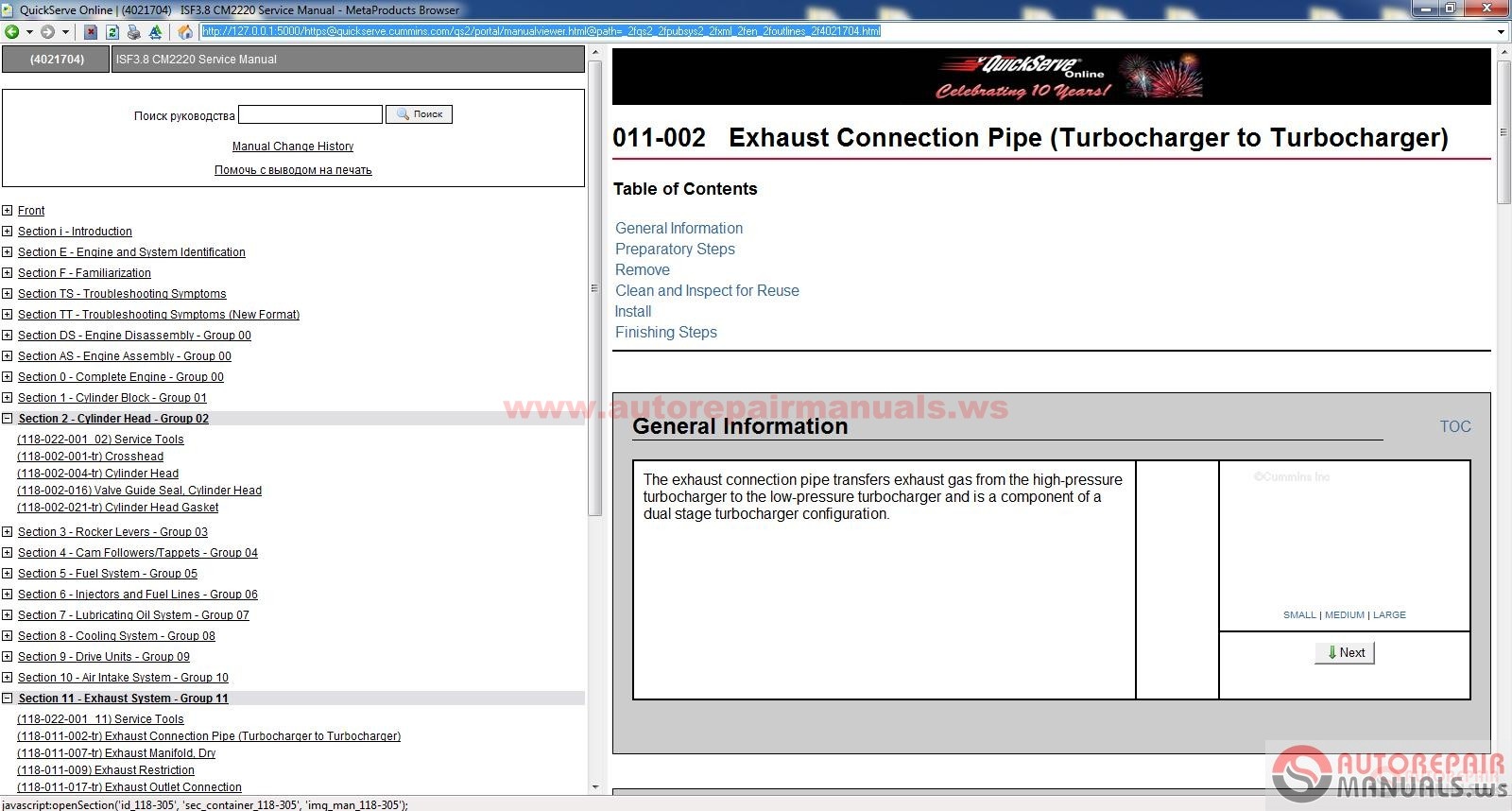
Task: Select MEDIUM image size
Action: tap(1345, 615)
